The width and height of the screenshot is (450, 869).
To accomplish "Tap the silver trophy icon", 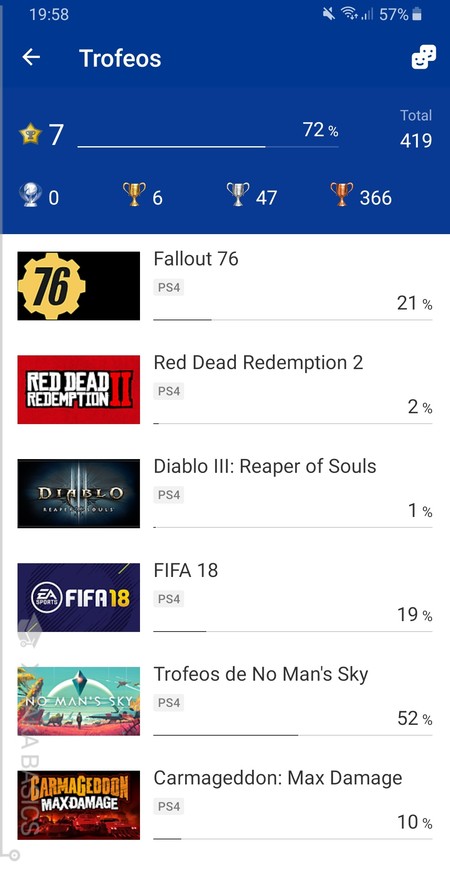I will tap(238, 195).
